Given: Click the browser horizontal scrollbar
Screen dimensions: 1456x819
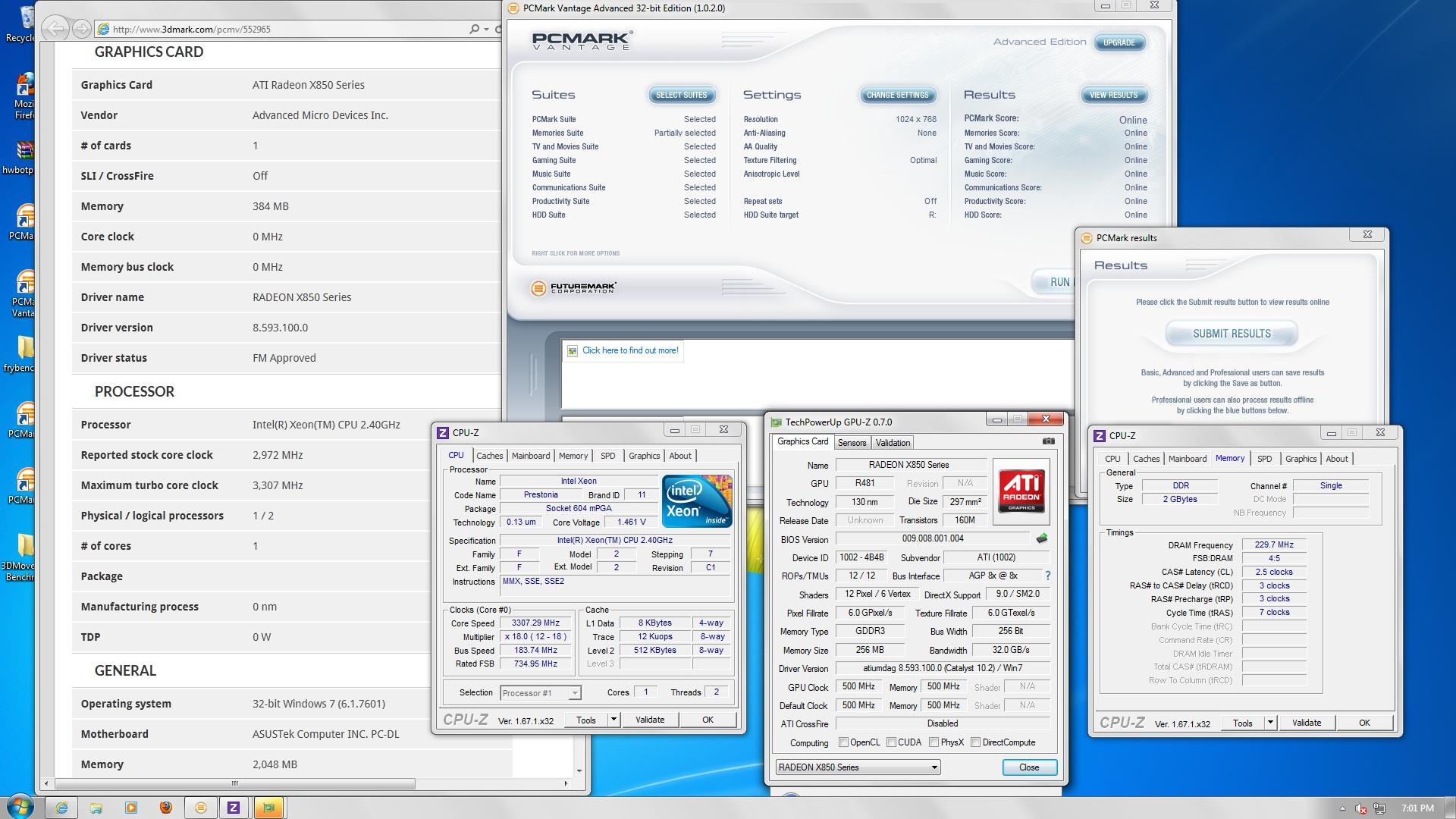Looking at the screenshot, I should tap(235, 783).
